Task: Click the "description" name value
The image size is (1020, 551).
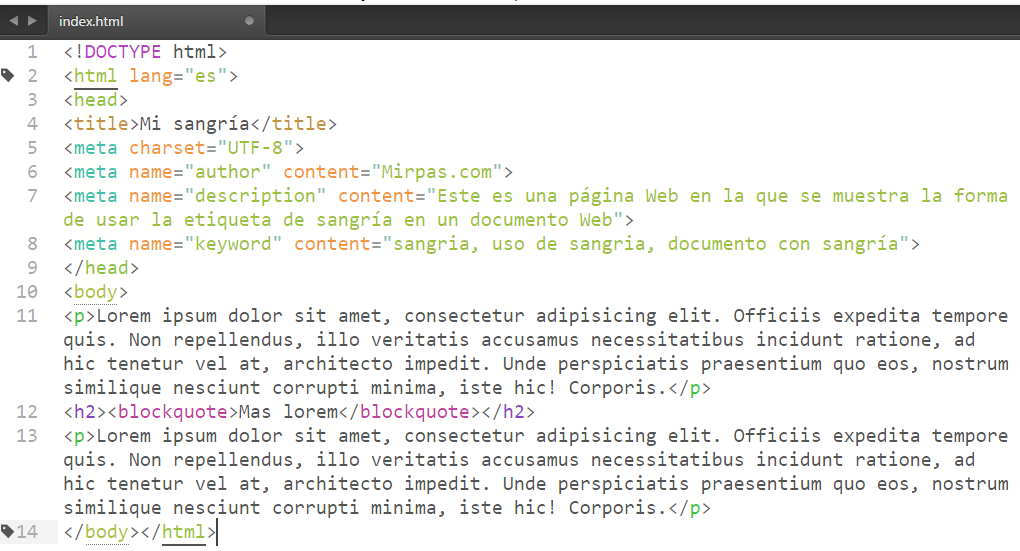Action: pos(254,196)
